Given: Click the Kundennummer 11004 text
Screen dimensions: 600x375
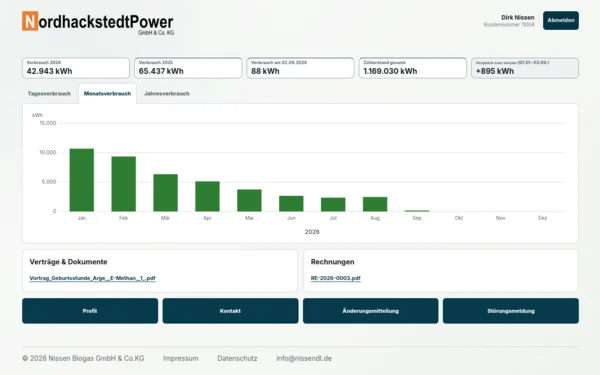Looking at the screenshot, I should click(x=509, y=24).
